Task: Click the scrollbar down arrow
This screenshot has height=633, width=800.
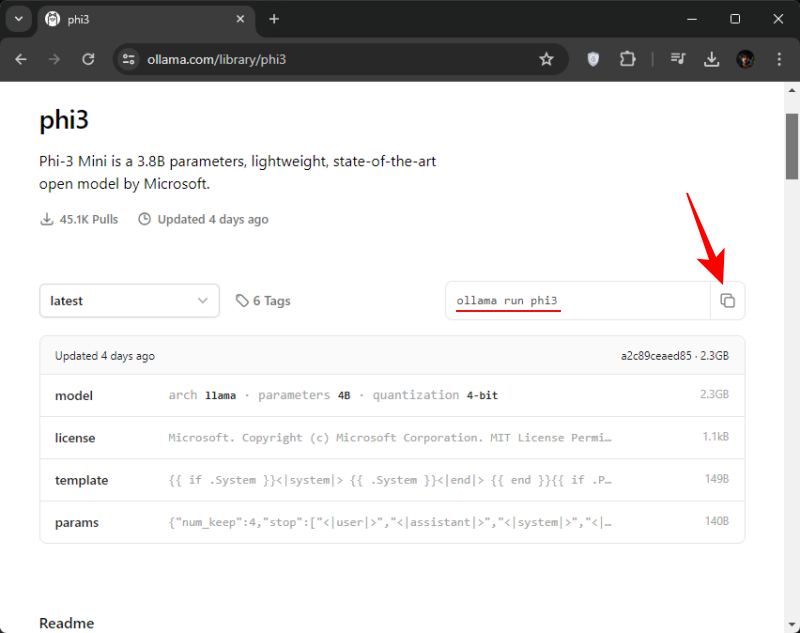Action: click(x=792, y=624)
